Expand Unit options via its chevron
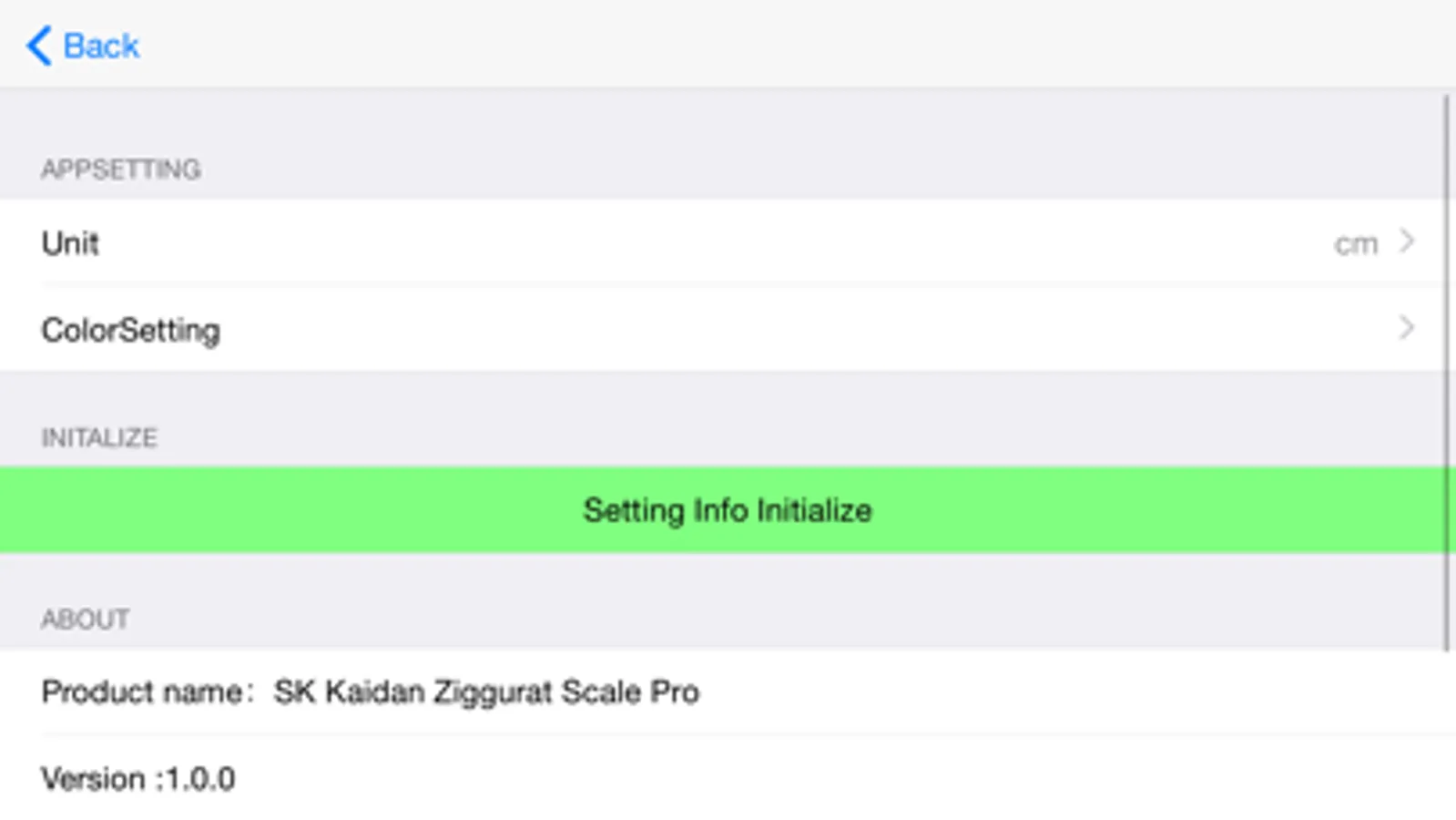1456x820 pixels. (1407, 241)
